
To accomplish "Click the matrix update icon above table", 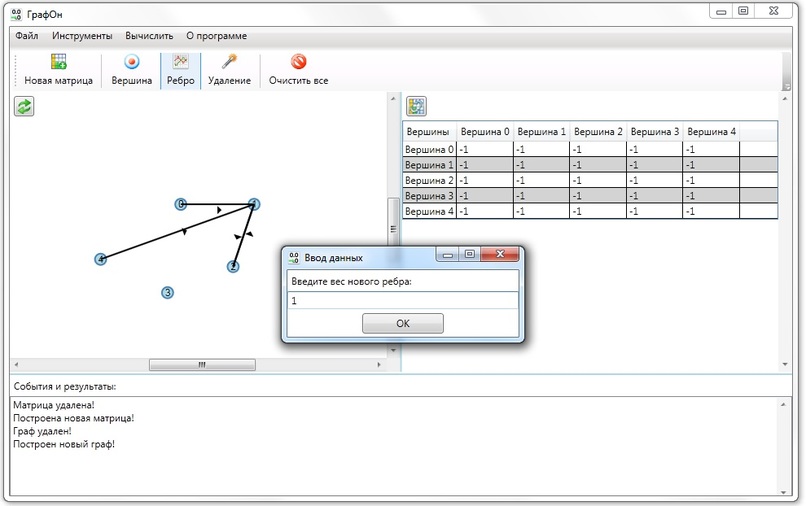I will 416,106.
